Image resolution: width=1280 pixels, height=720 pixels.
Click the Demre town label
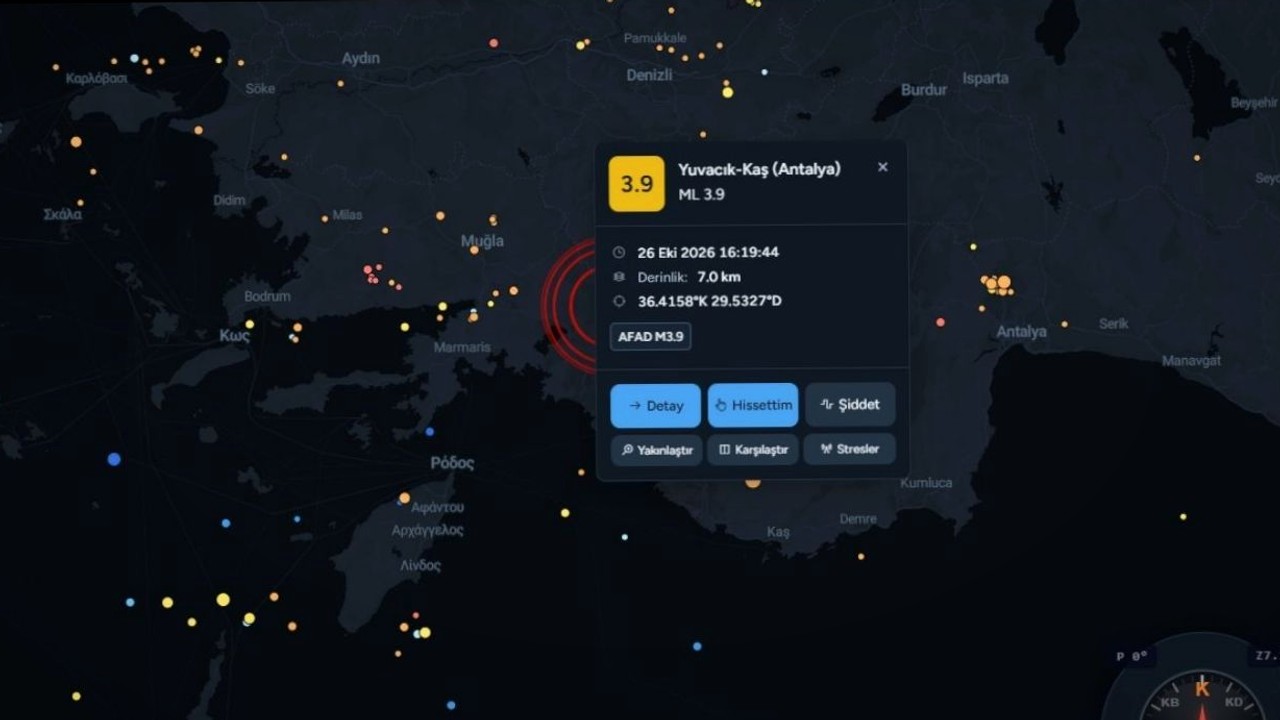[x=858, y=519]
